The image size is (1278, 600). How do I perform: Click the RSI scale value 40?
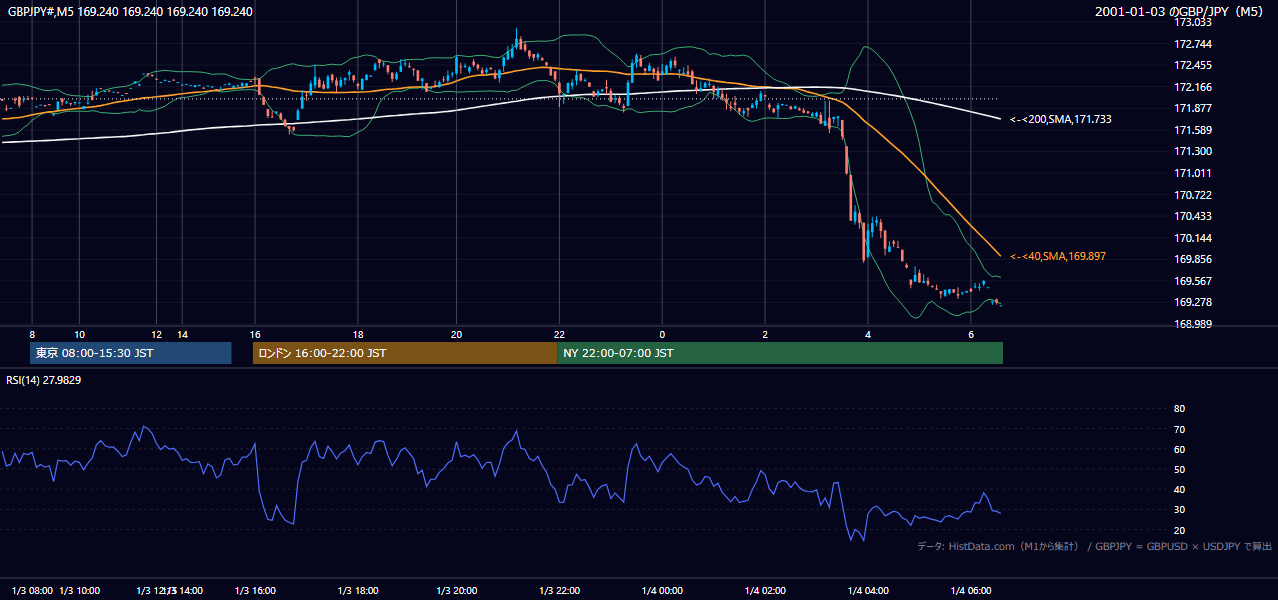coord(1179,490)
